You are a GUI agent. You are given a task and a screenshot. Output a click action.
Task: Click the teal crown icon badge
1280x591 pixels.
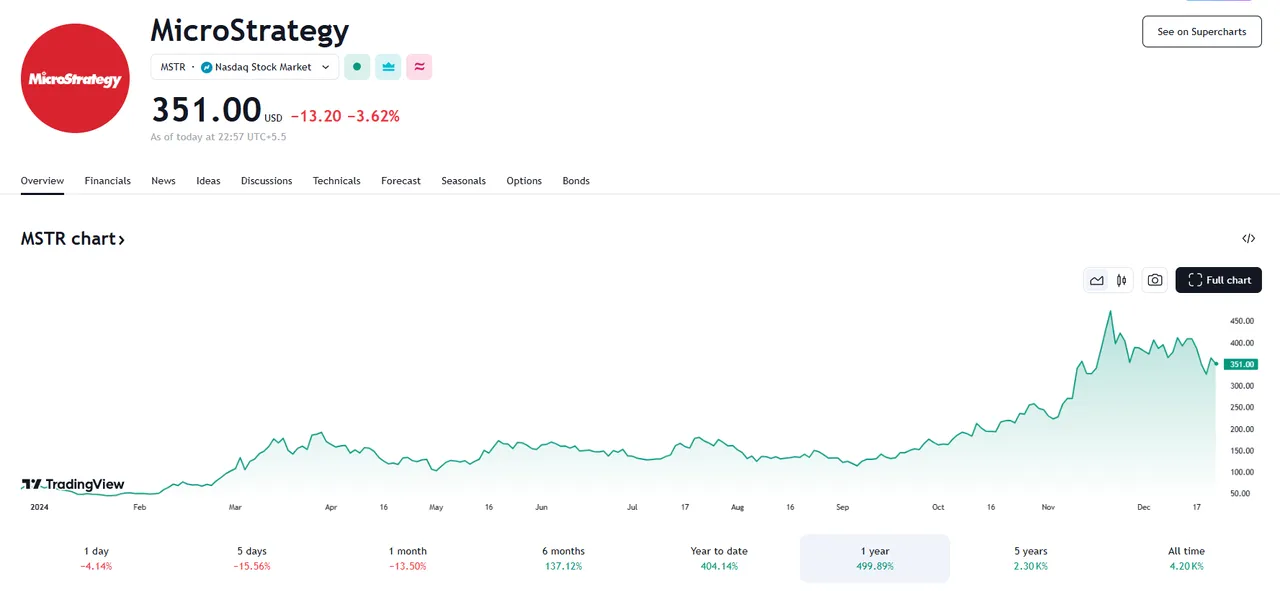[388, 67]
